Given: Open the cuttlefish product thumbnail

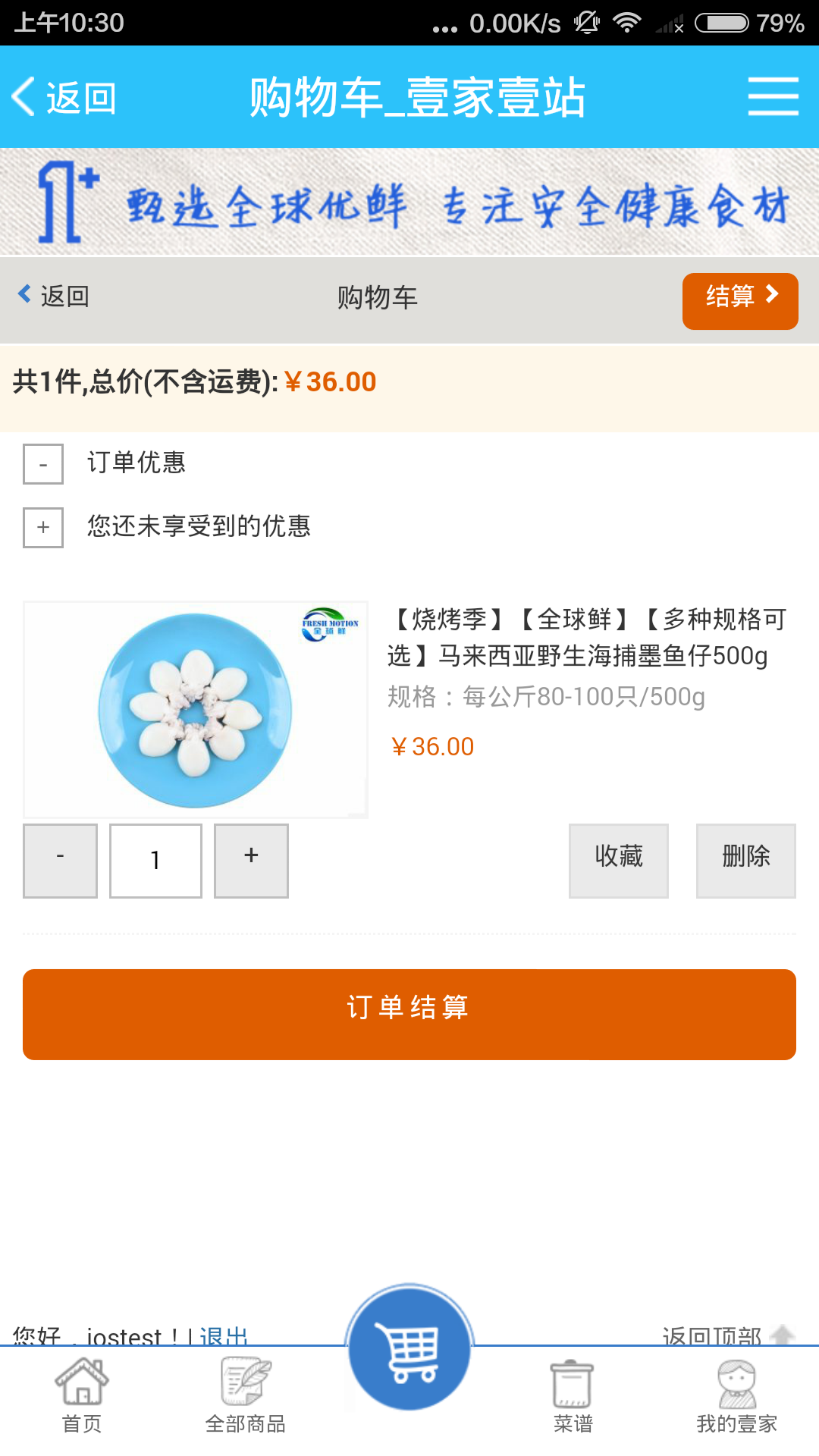Looking at the screenshot, I should coord(196,710).
